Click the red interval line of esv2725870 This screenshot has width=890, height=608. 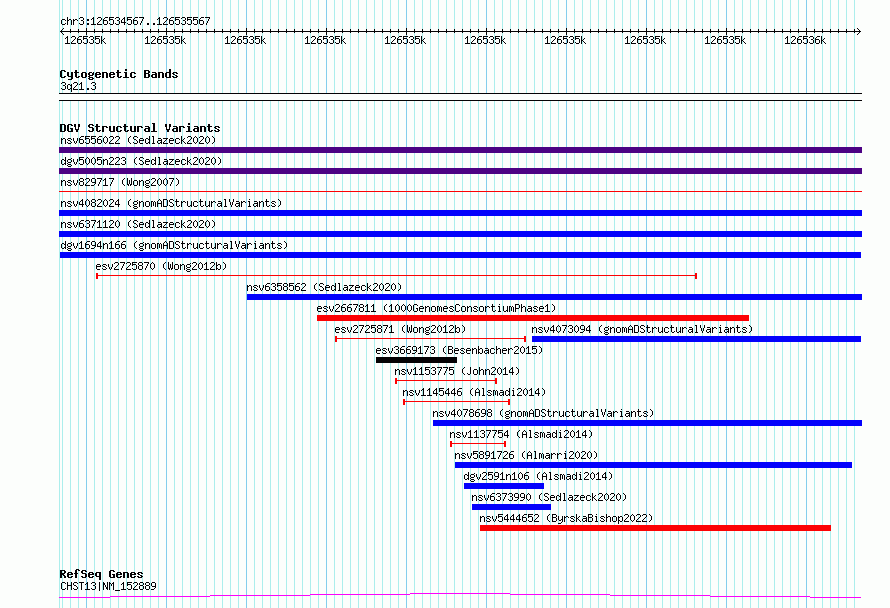[396, 276]
